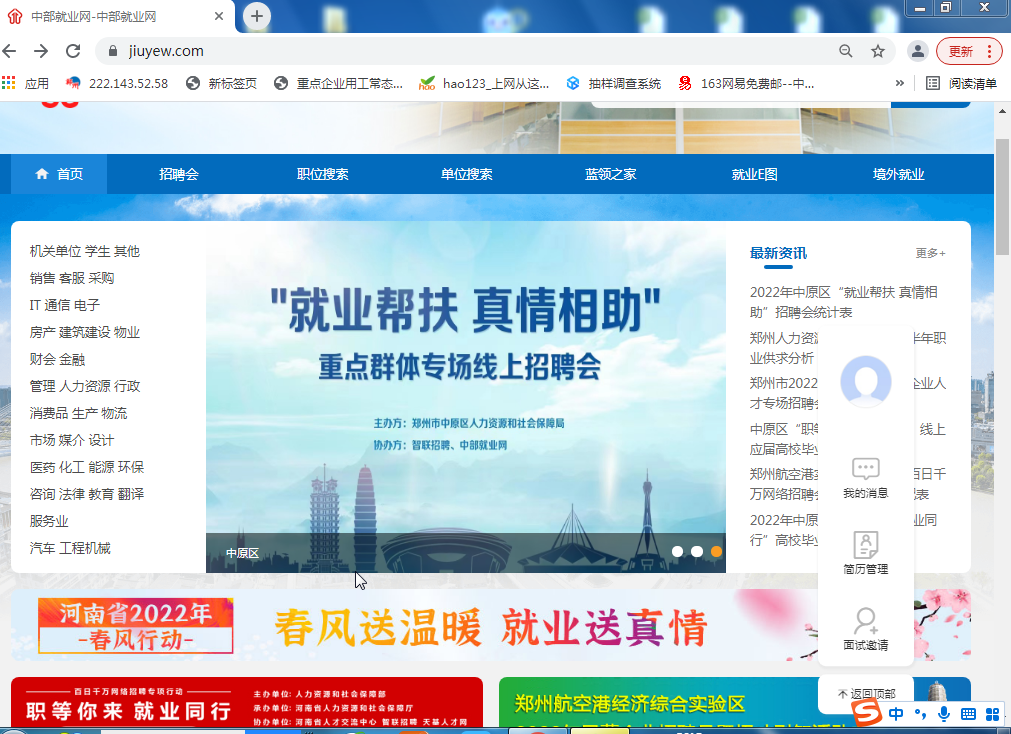Viewport: 1011px width, 734px height.
Task: Open the 新标签页 bookmark
Action: click(221, 83)
